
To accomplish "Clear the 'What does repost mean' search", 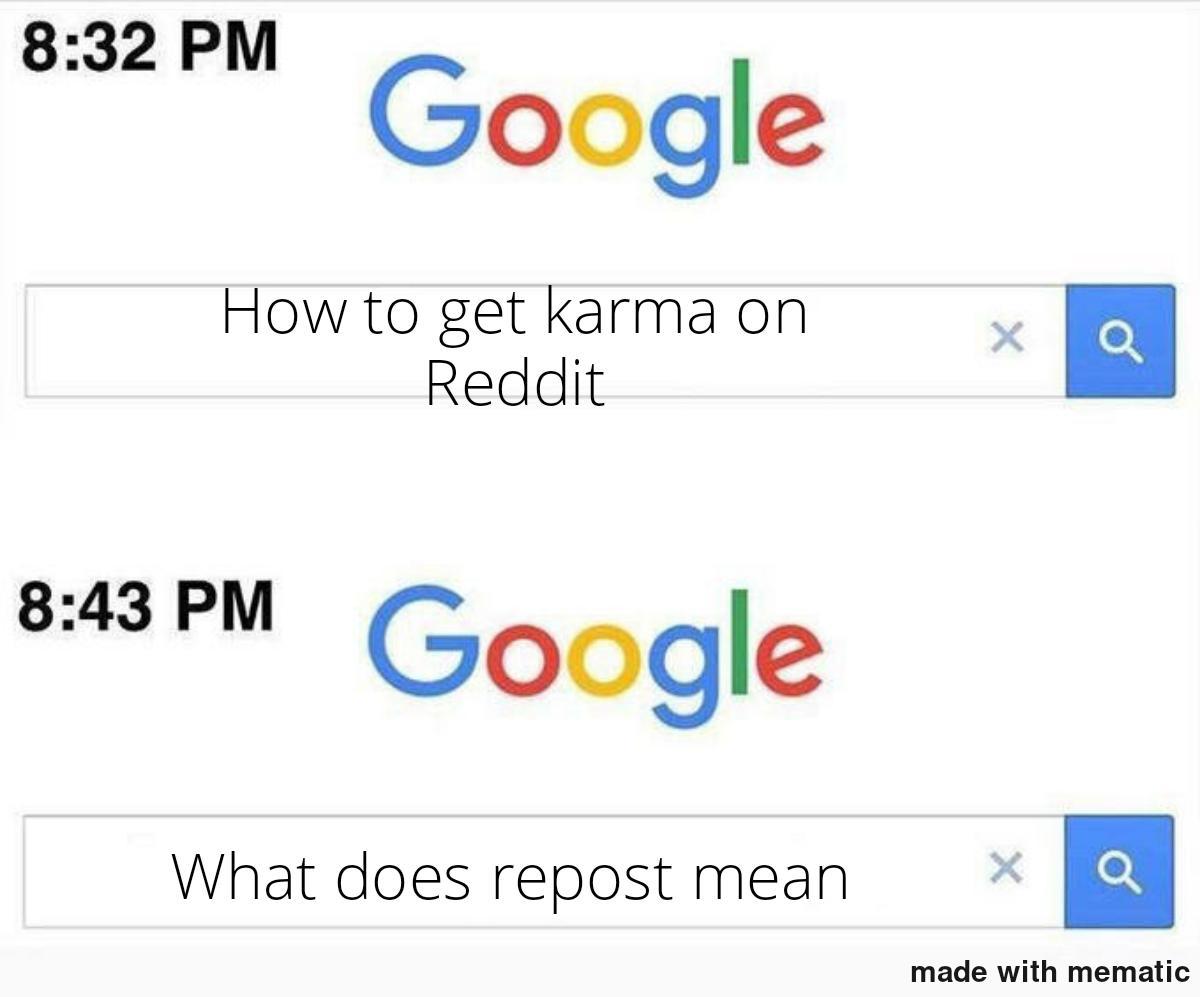I will pyautogui.click(x=1006, y=868).
